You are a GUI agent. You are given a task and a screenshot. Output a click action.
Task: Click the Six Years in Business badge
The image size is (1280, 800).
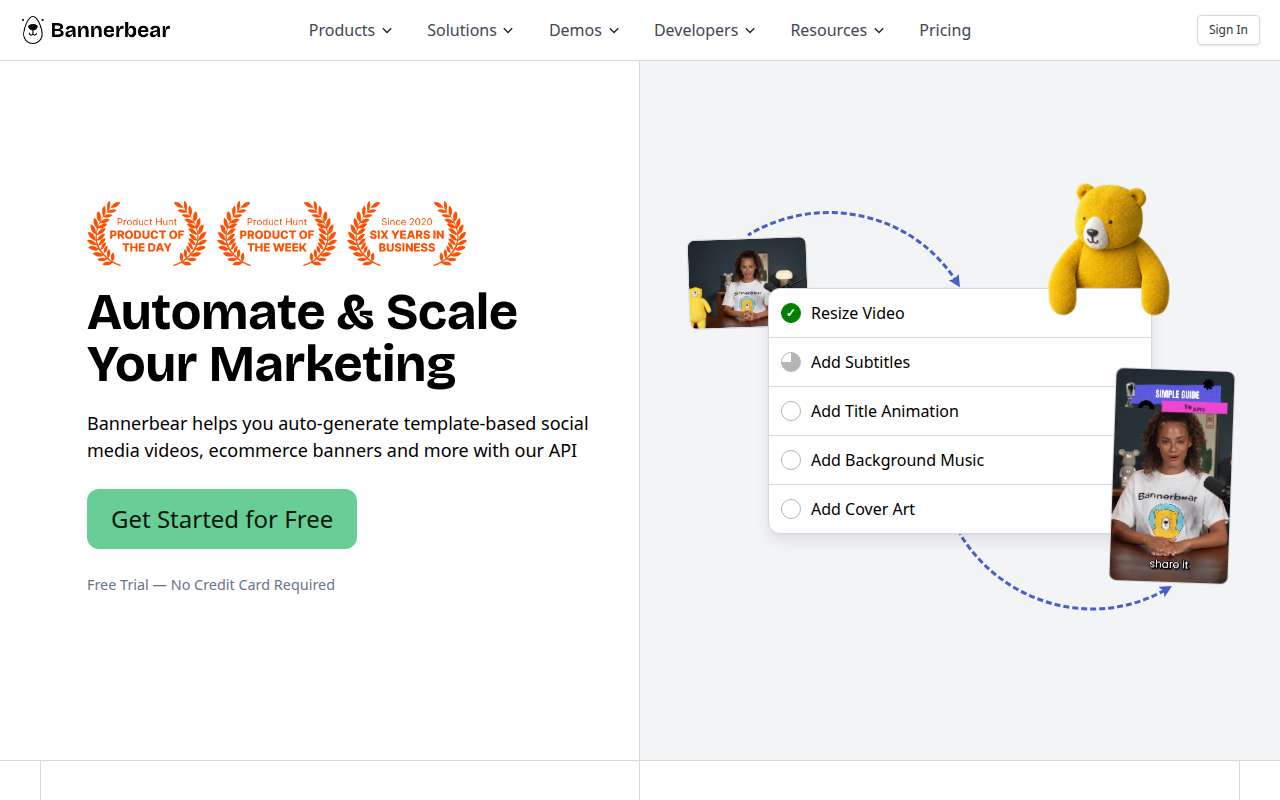(x=407, y=234)
